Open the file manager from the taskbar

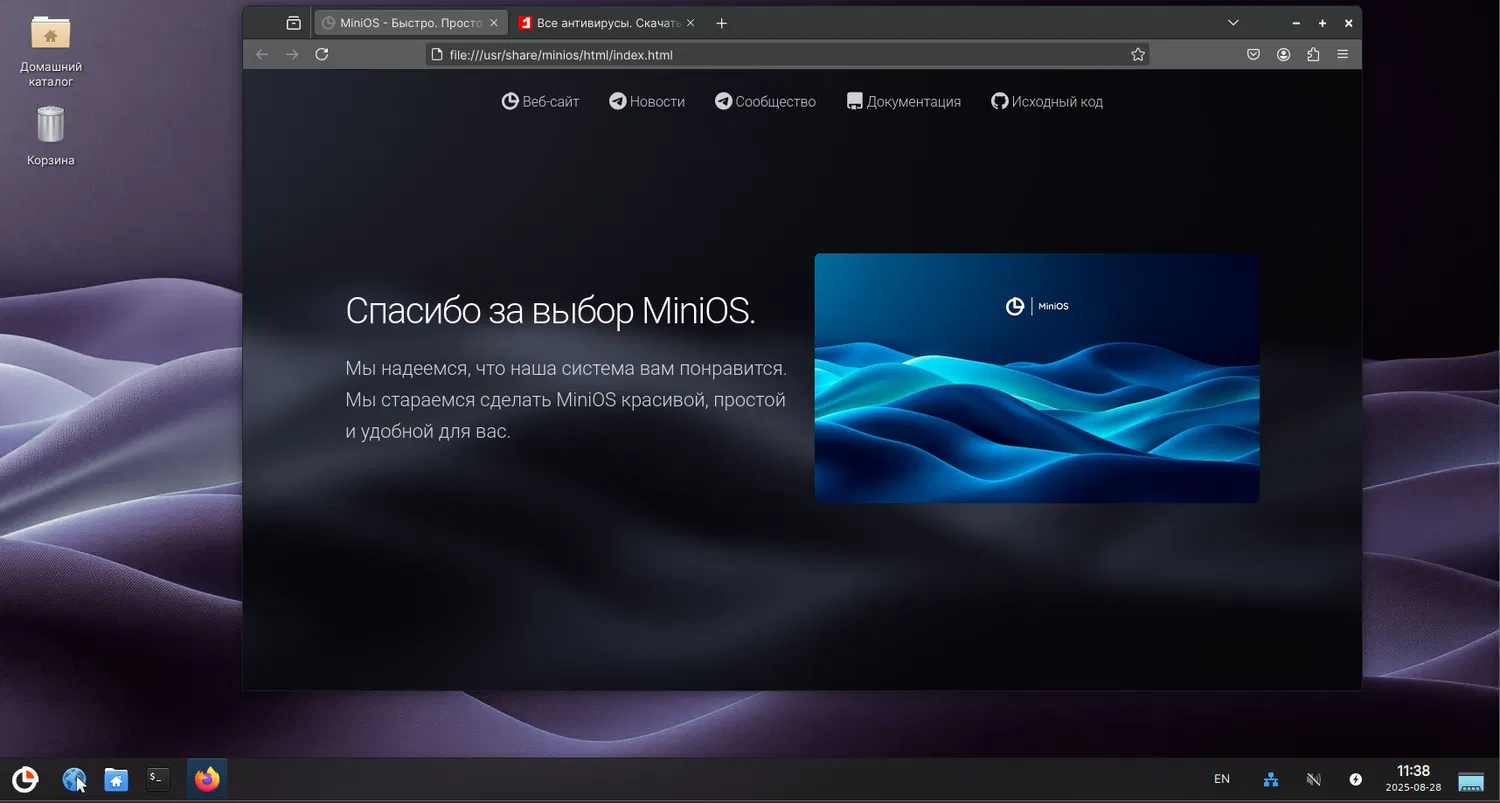[x=117, y=780]
